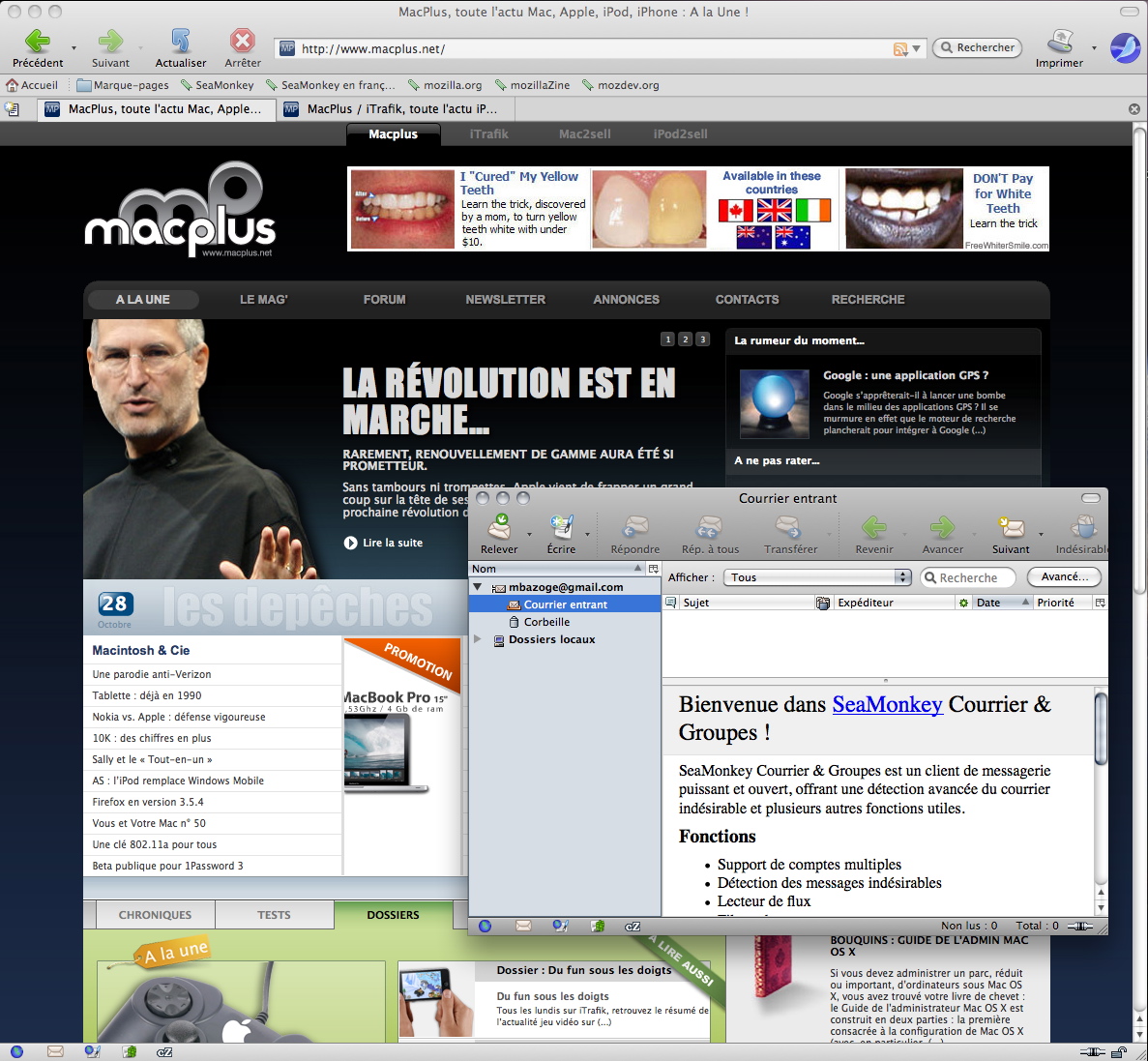Print the page with the Imprimer icon
This screenshot has height=1061, width=1148.
pyautogui.click(x=1059, y=41)
